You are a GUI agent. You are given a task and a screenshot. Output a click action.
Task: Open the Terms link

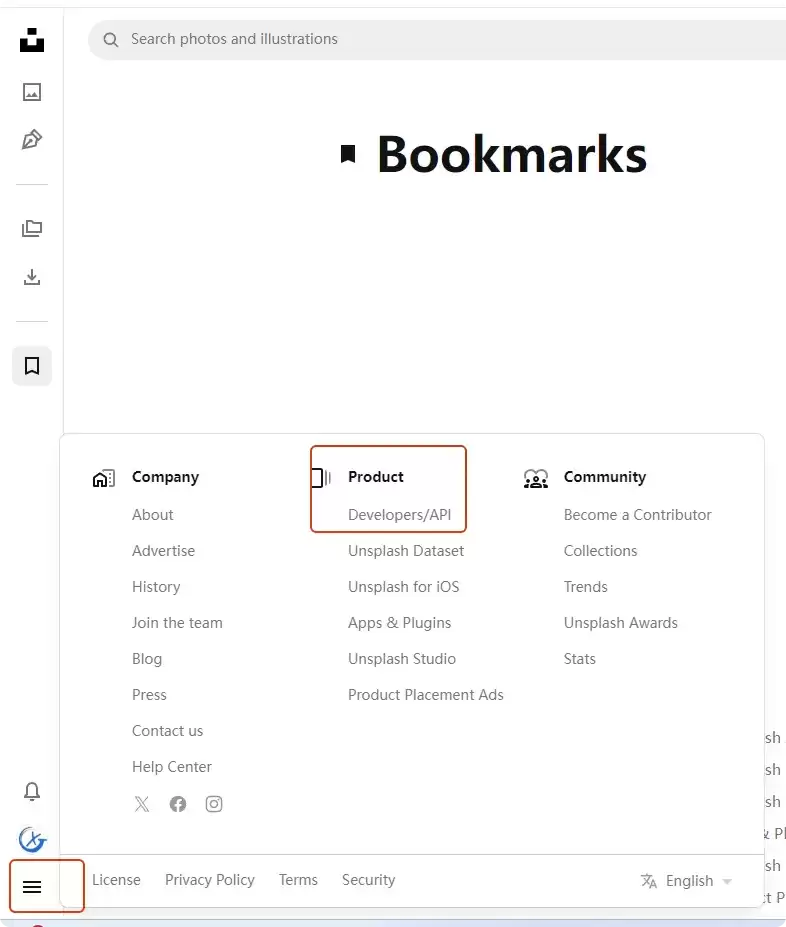[x=298, y=880]
